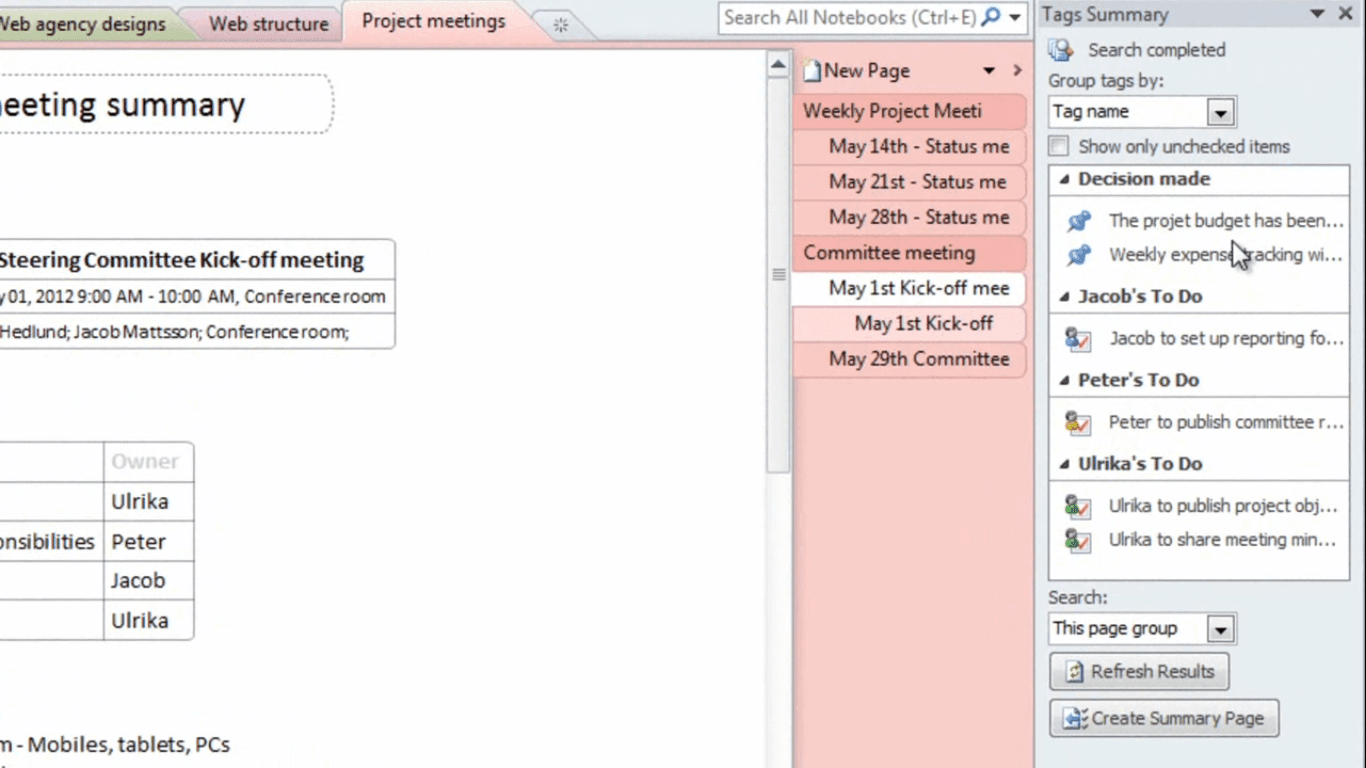Click the tag icon next to Jacob's reporting task
This screenshot has width=1366, height=768.
pos(1079,338)
